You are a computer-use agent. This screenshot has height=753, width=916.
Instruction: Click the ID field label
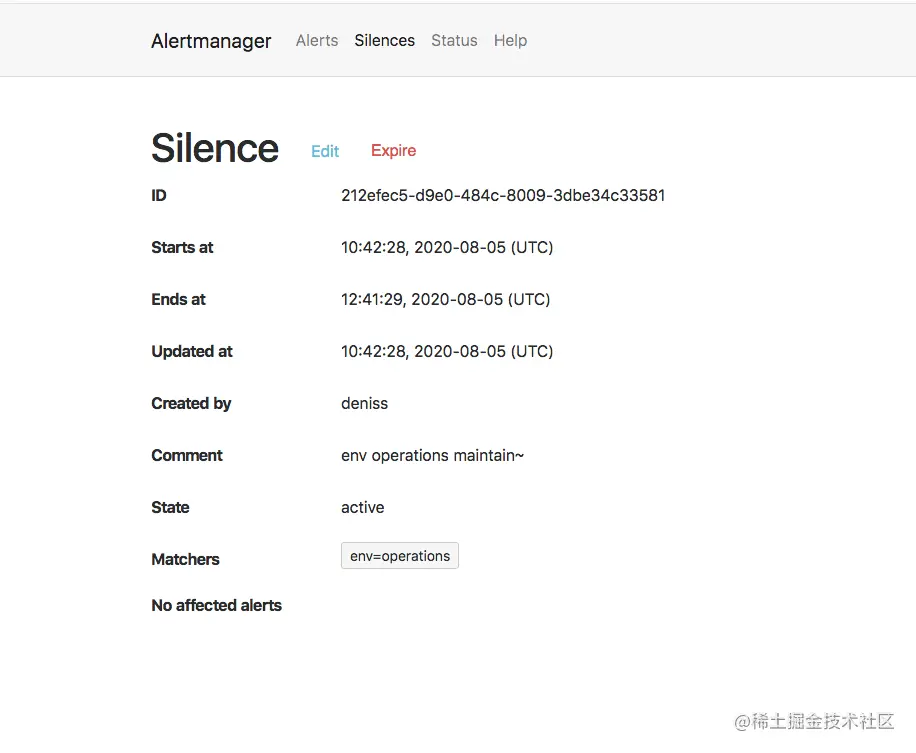158,195
